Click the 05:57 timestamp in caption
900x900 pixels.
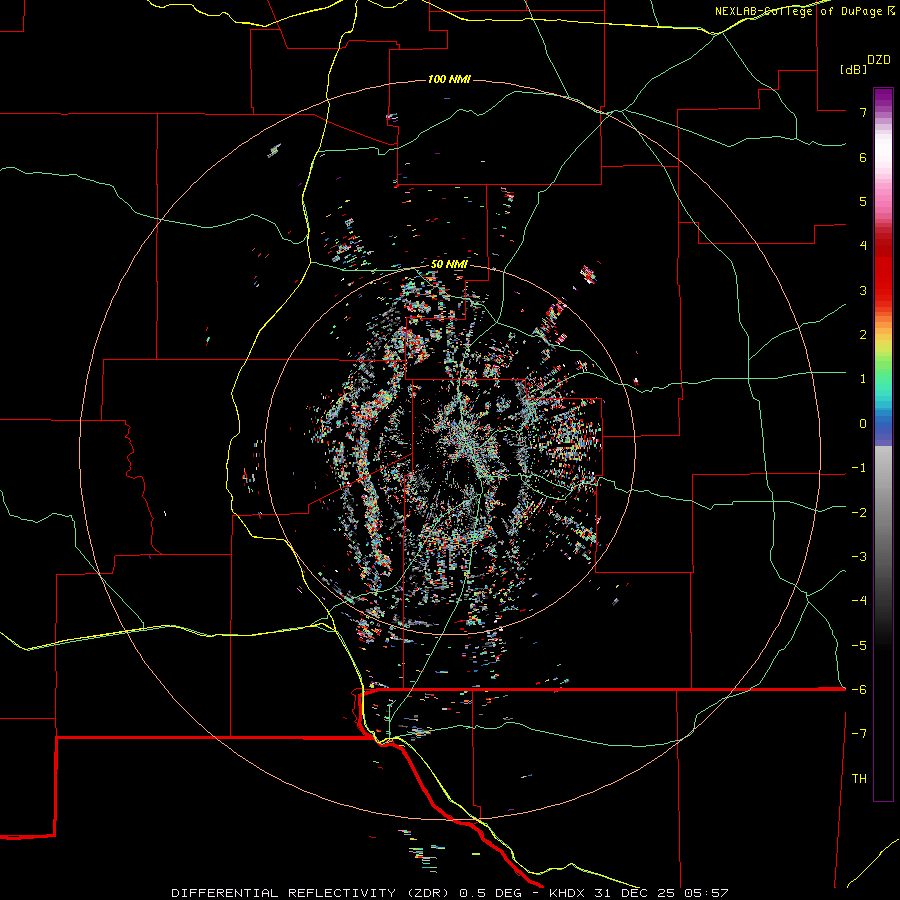pyautogui.click(x=706, y=893)
